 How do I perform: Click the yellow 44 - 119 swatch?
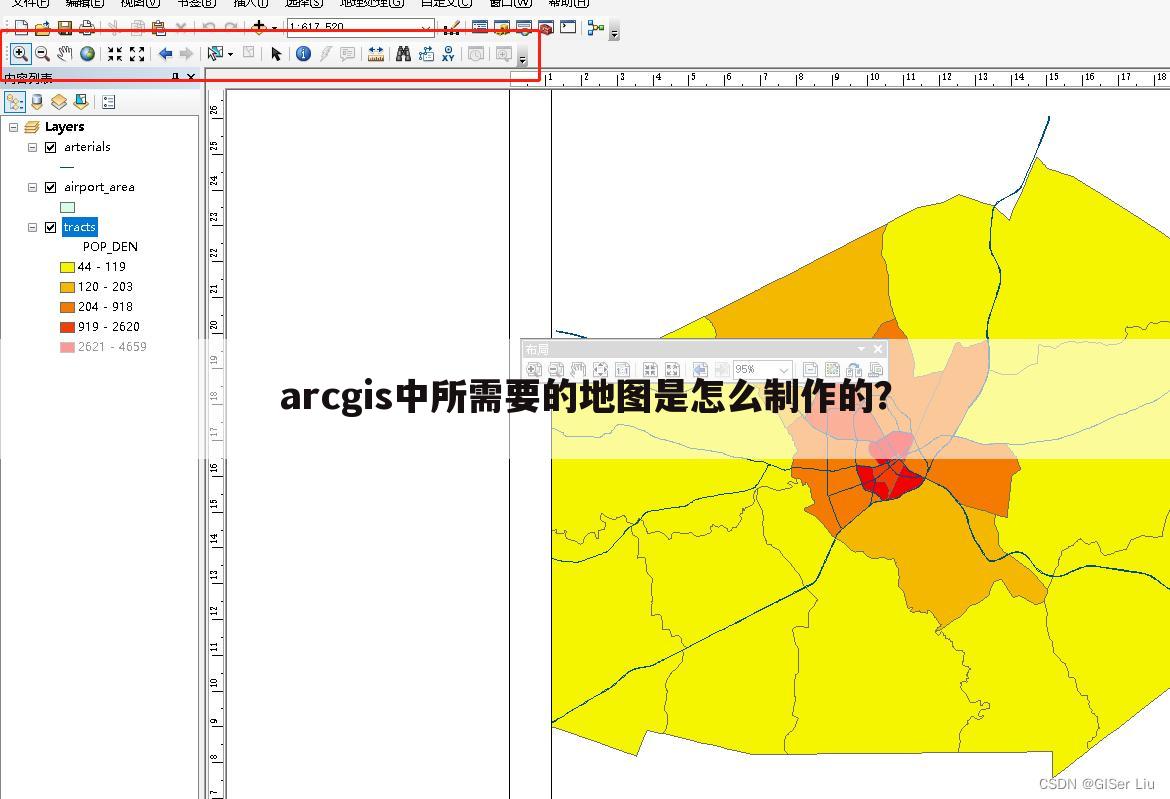coord(67,267)
